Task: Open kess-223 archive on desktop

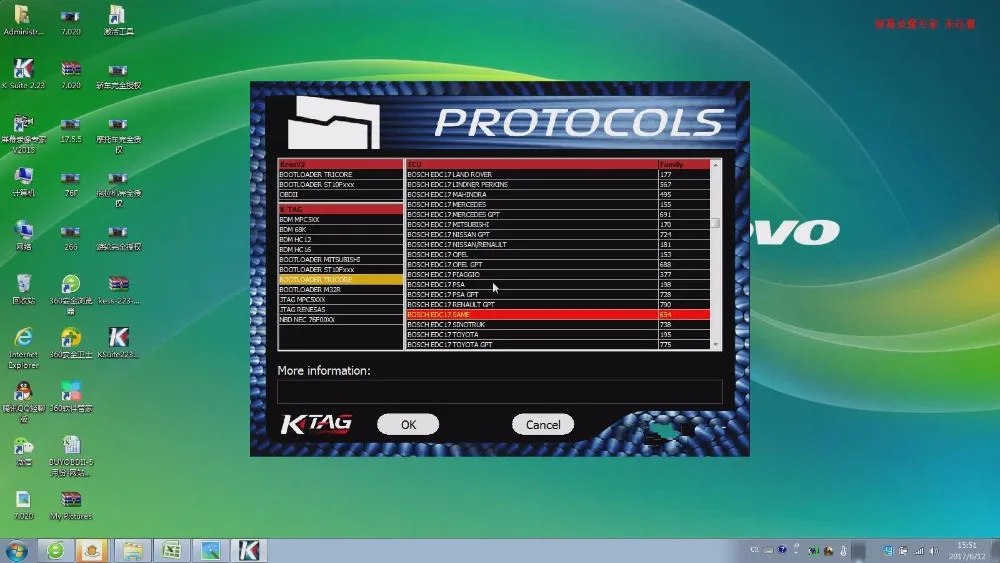Action: (x=118, y=288)
